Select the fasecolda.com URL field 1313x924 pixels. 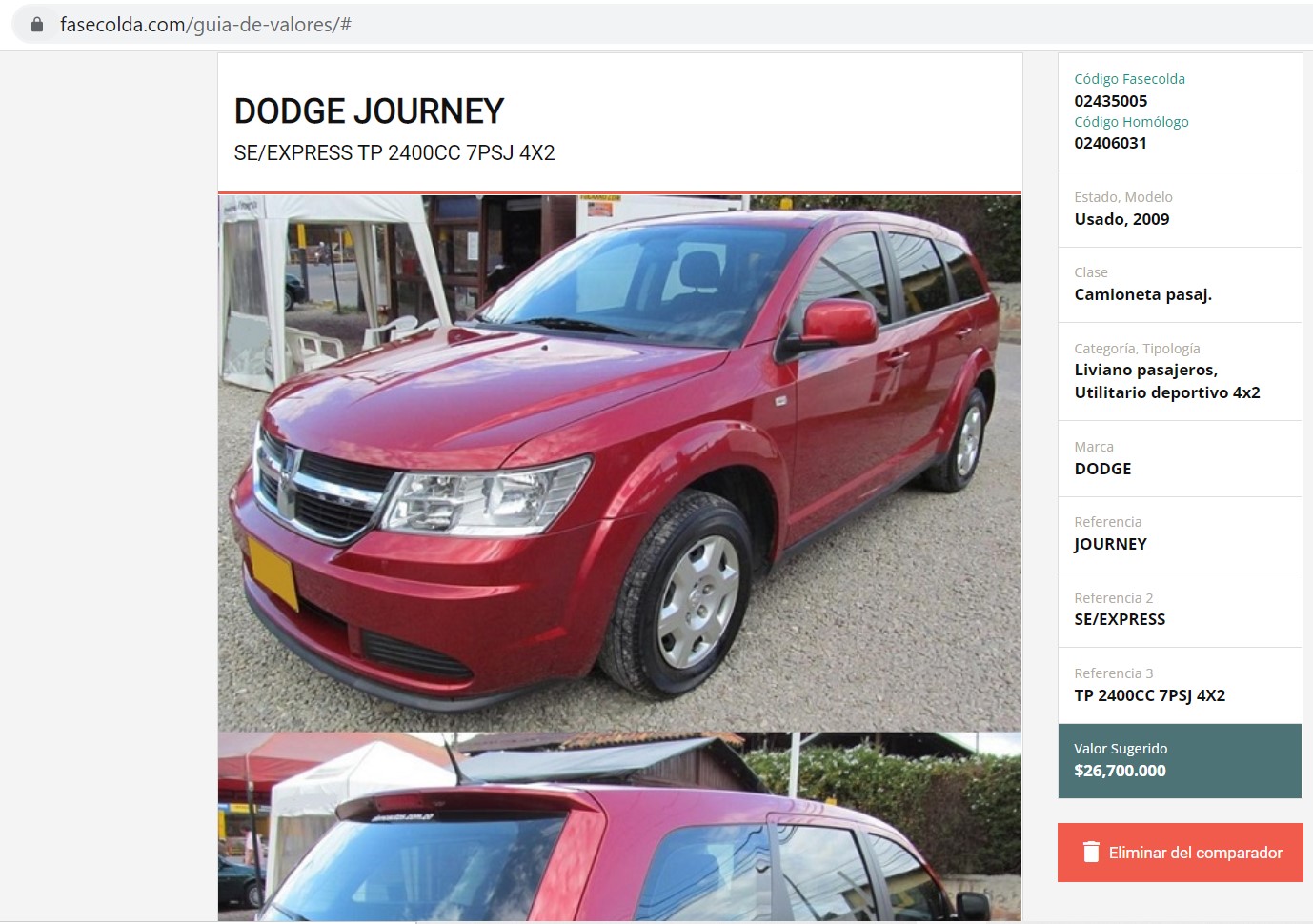pos(657,25)
